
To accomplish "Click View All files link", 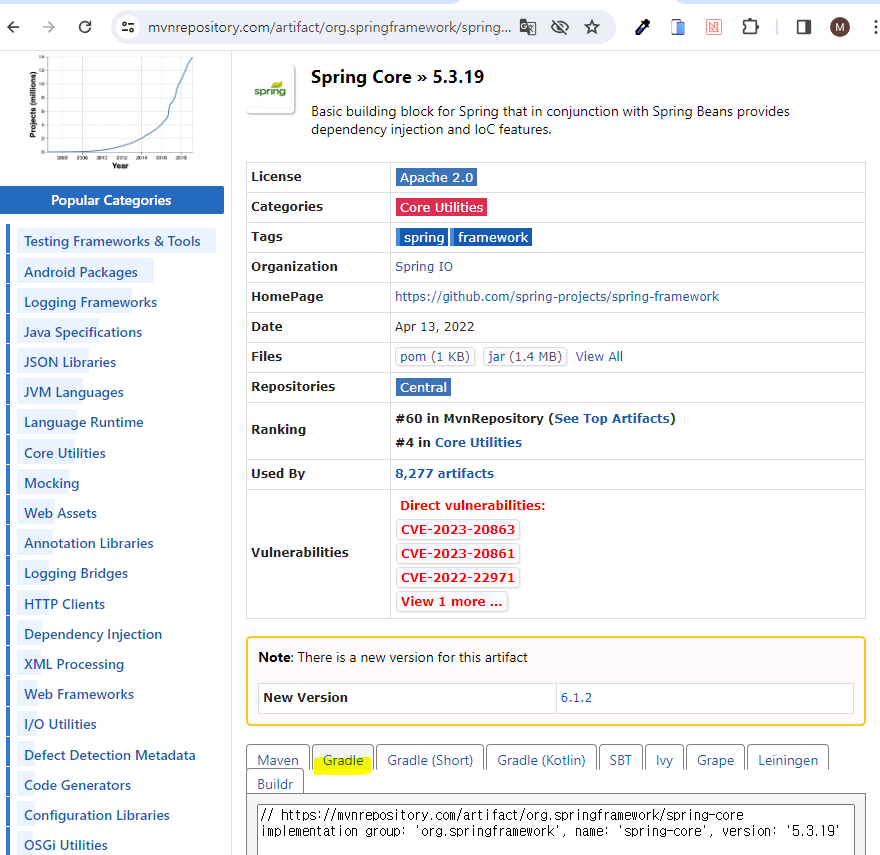I will pyautogui.click(x=599, y=356).
